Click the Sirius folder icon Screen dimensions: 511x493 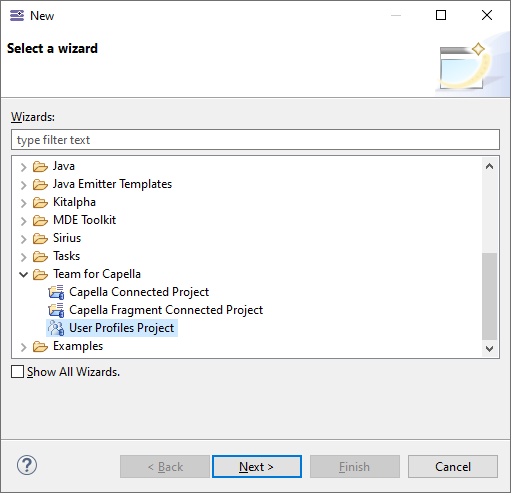[40, 238]
